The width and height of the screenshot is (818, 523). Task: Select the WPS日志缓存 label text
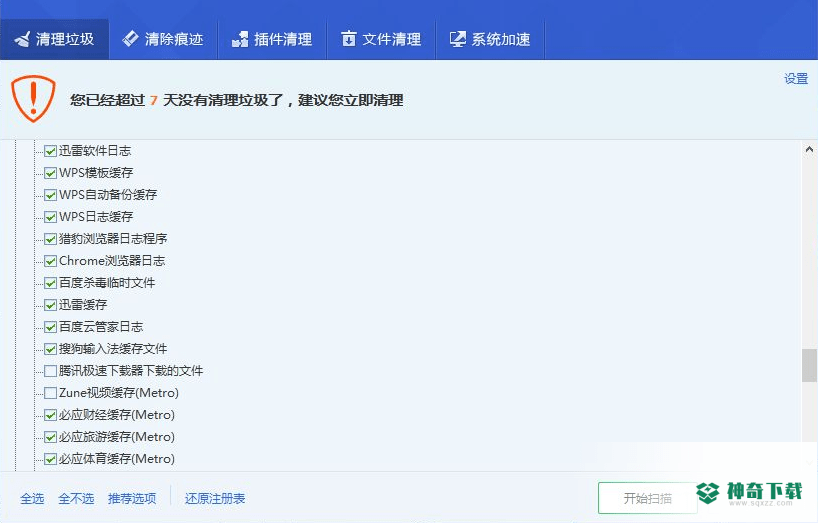click(x=96, y=216)
